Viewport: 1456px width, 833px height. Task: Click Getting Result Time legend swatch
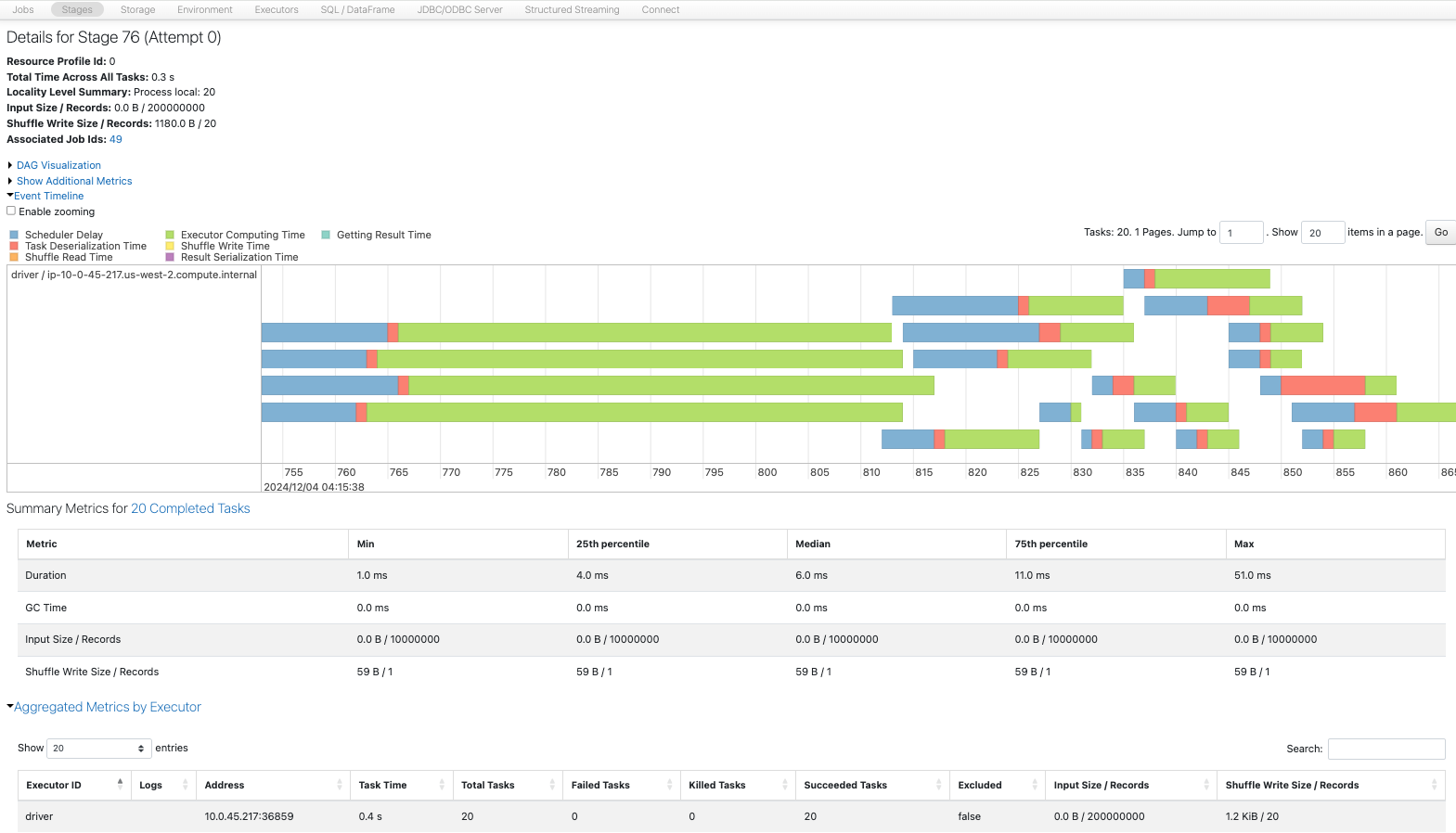coord(326,235)
